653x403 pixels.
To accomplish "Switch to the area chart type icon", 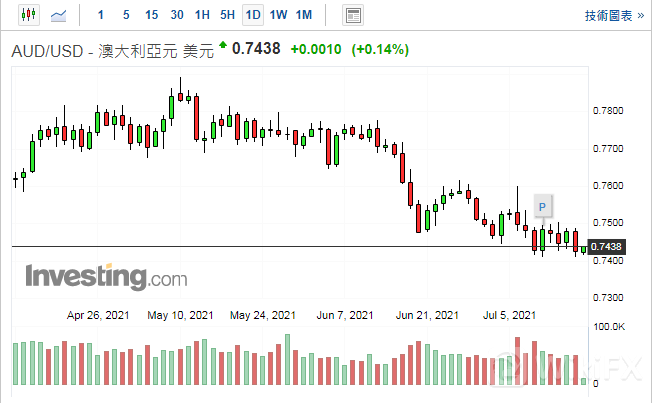I will (60, 15).
